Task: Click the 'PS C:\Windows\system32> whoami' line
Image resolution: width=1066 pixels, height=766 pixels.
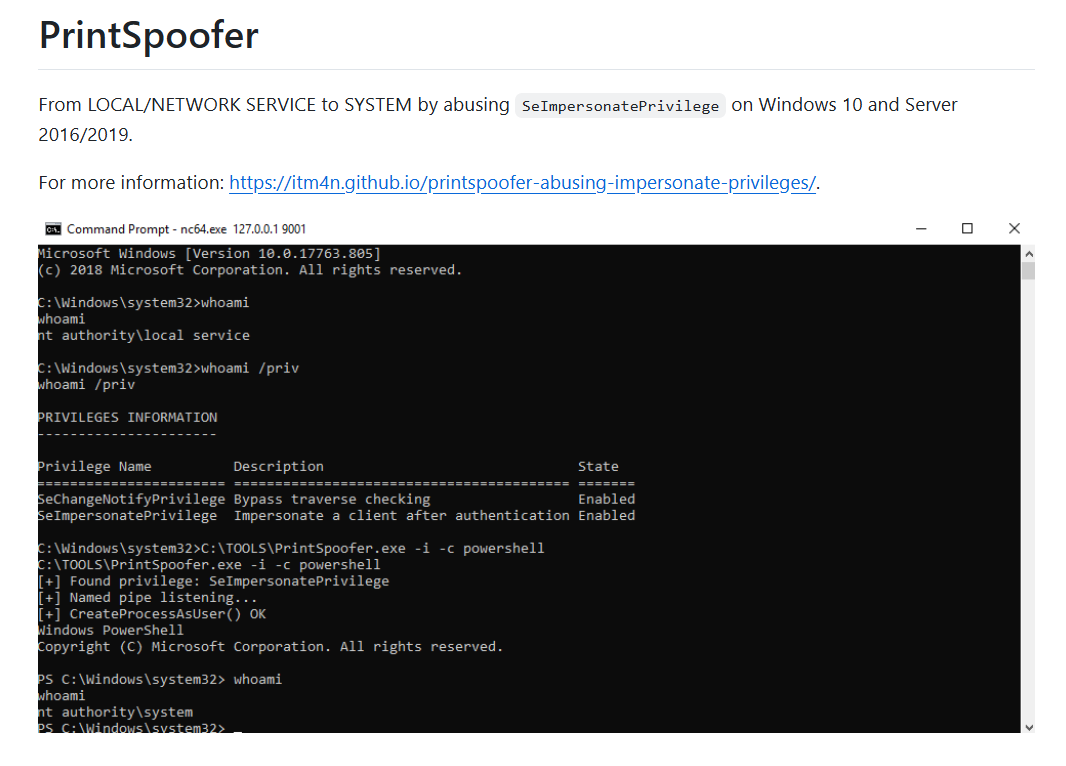Action: (160, 679)
